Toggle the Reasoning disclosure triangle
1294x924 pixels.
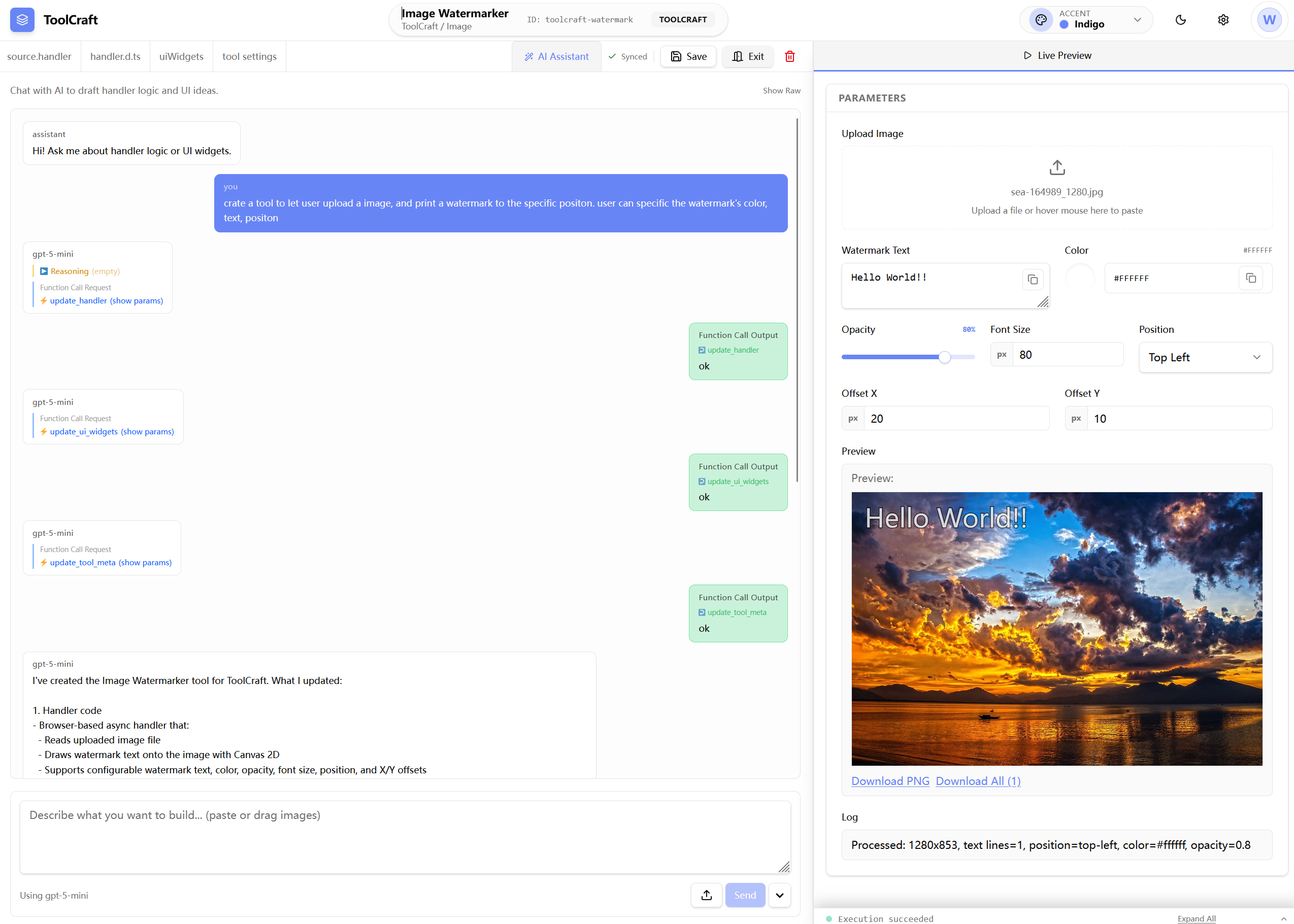[x=44, y=271]
